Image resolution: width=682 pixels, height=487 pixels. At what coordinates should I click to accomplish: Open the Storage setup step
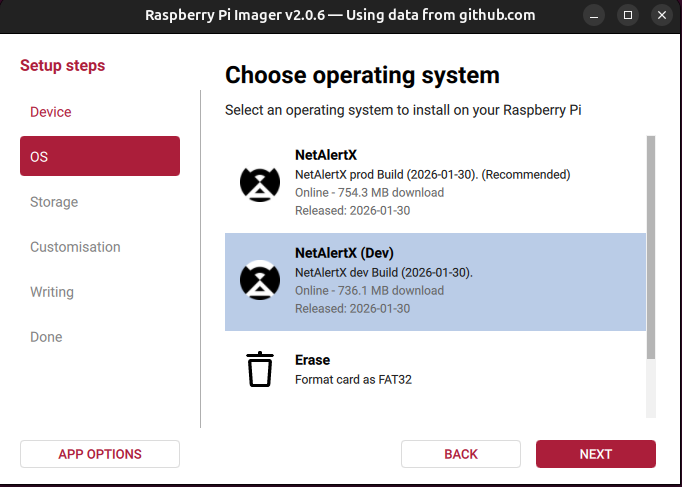(x=54, y=202)
